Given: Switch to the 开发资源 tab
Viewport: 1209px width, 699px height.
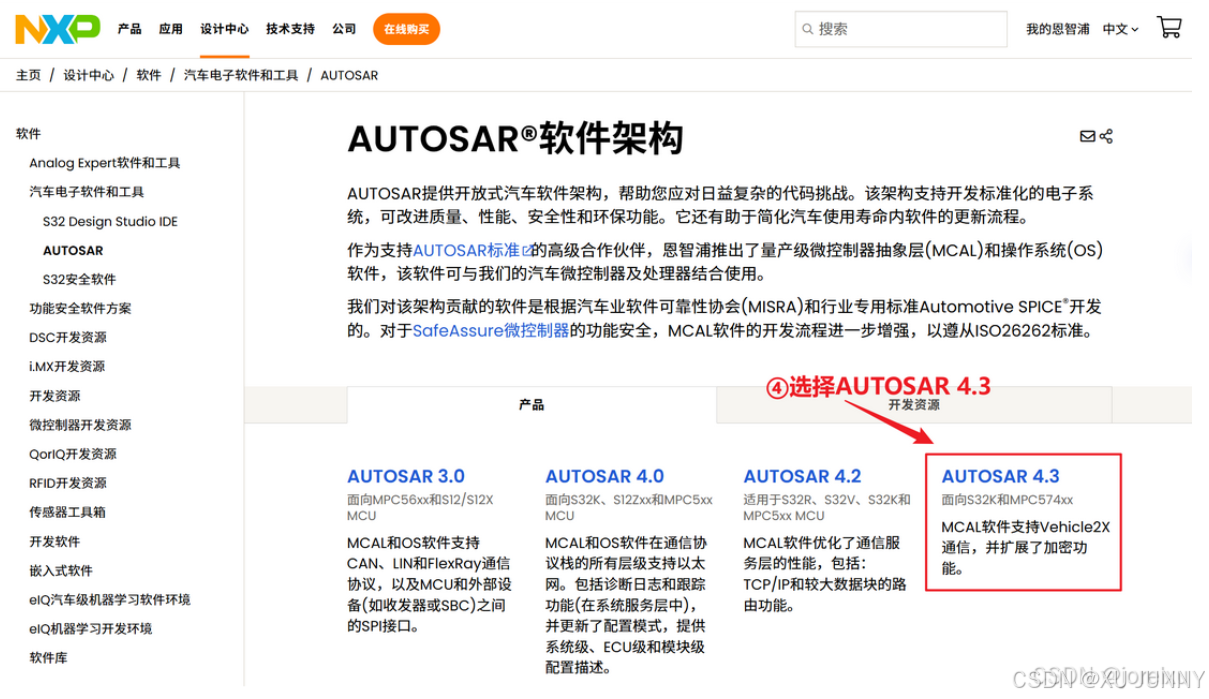Looking at the screenshot, I should click(x=914, y=405).
